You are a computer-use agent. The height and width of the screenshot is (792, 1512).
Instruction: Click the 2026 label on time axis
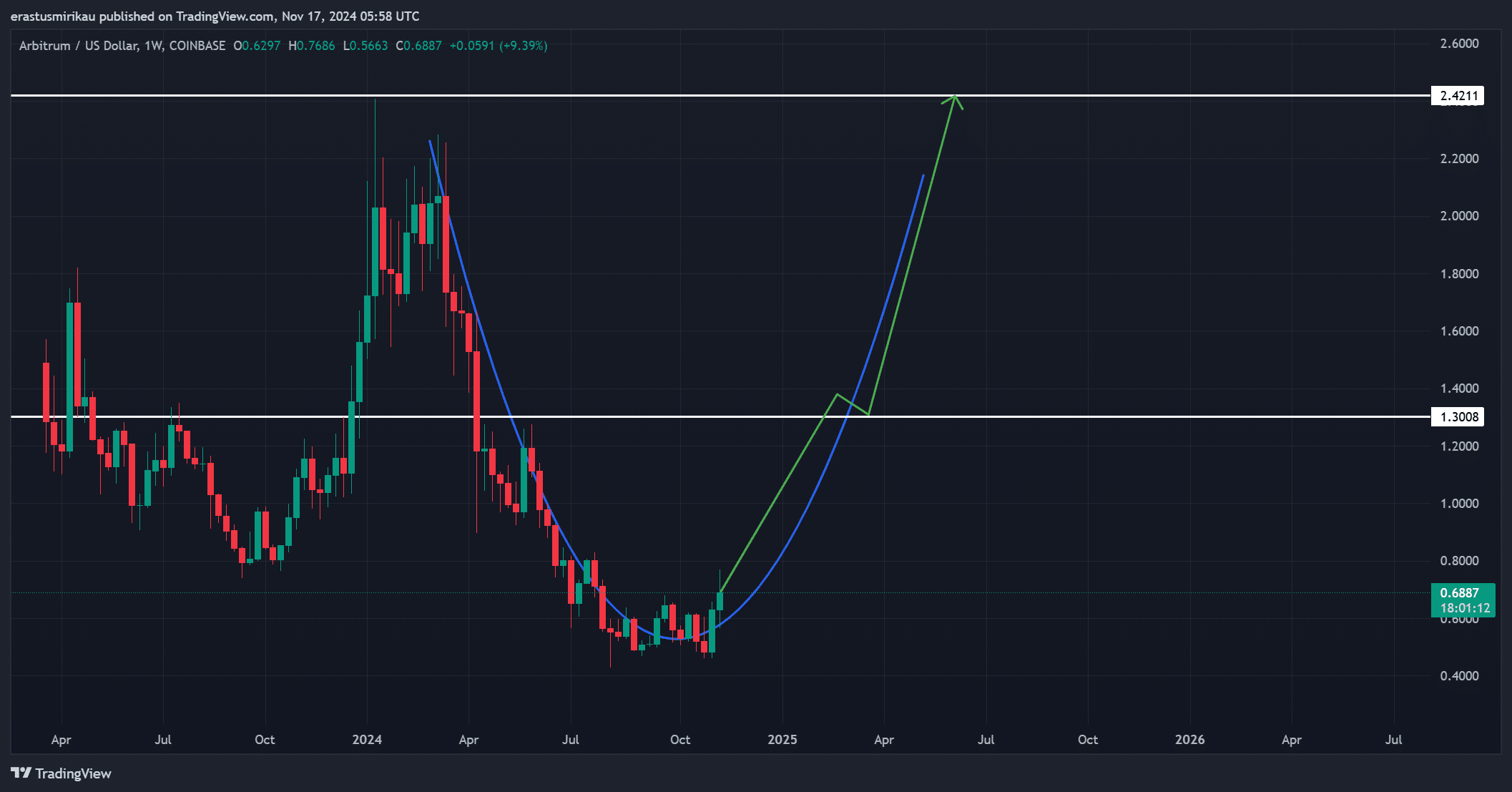1189,740
